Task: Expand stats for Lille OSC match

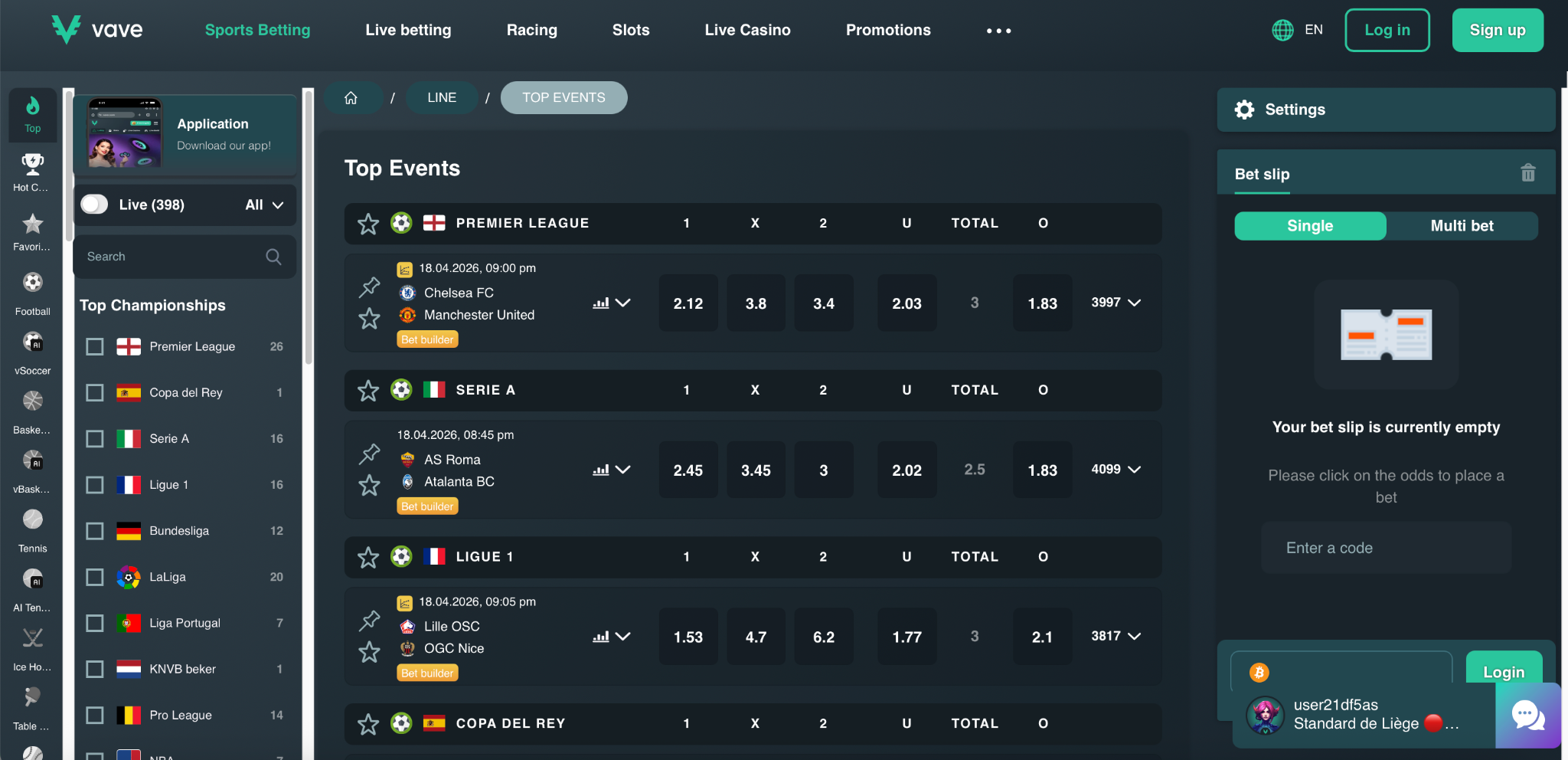Action: [x=612, y=637]
